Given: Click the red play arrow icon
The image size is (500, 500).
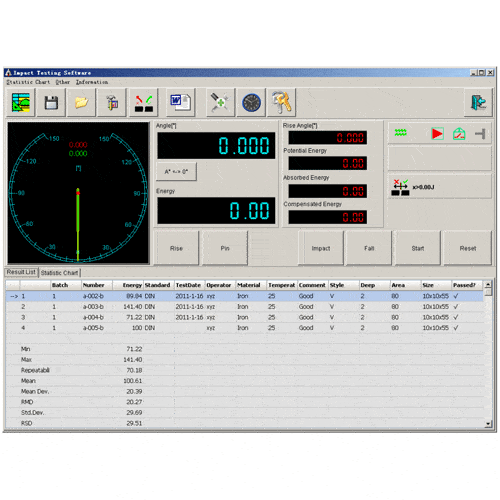Looking at the screenshot, I should click(x=437, y=134).
